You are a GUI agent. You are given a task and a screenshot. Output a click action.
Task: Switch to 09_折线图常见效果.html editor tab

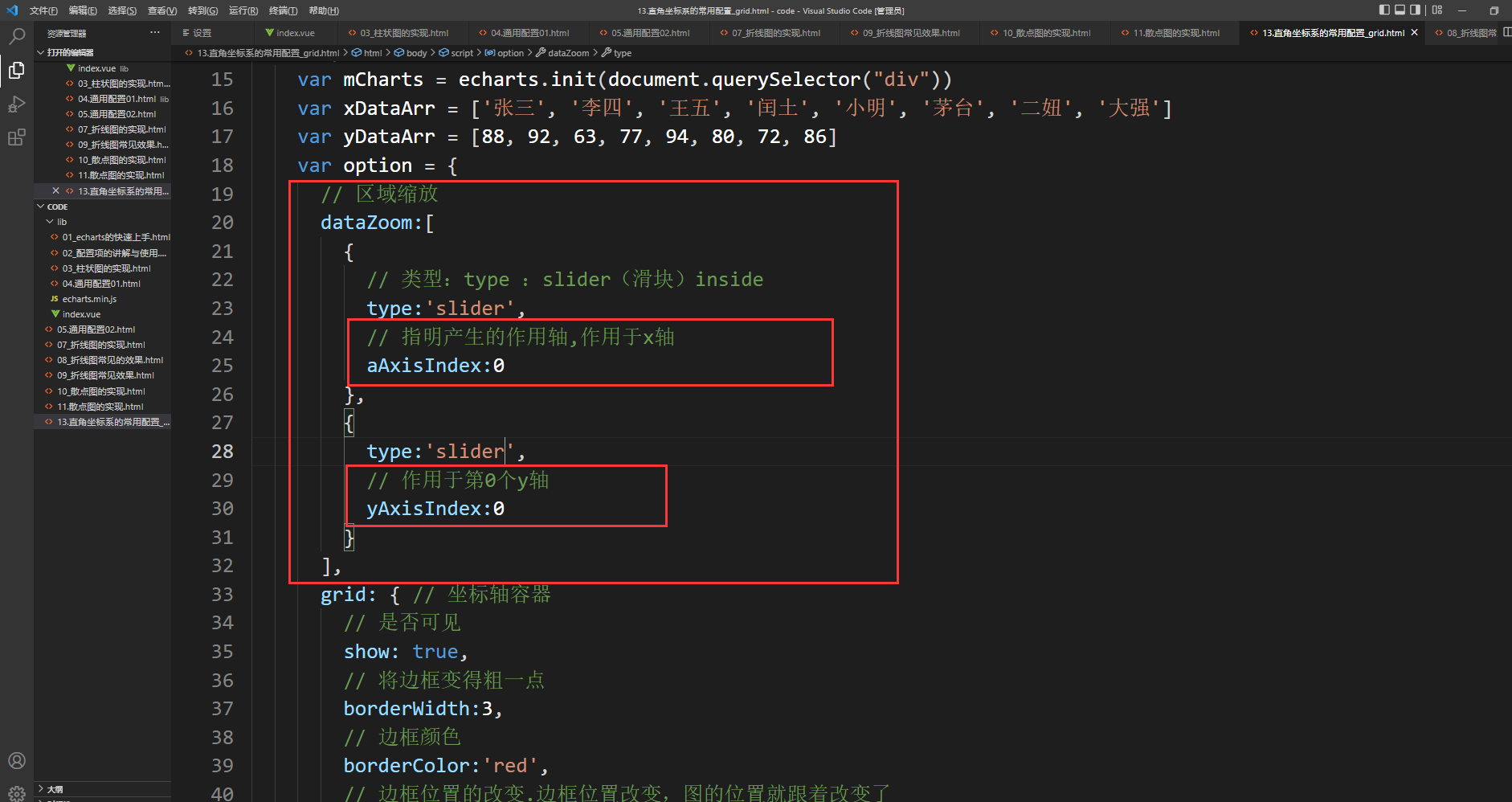click(x=911, y=33)
